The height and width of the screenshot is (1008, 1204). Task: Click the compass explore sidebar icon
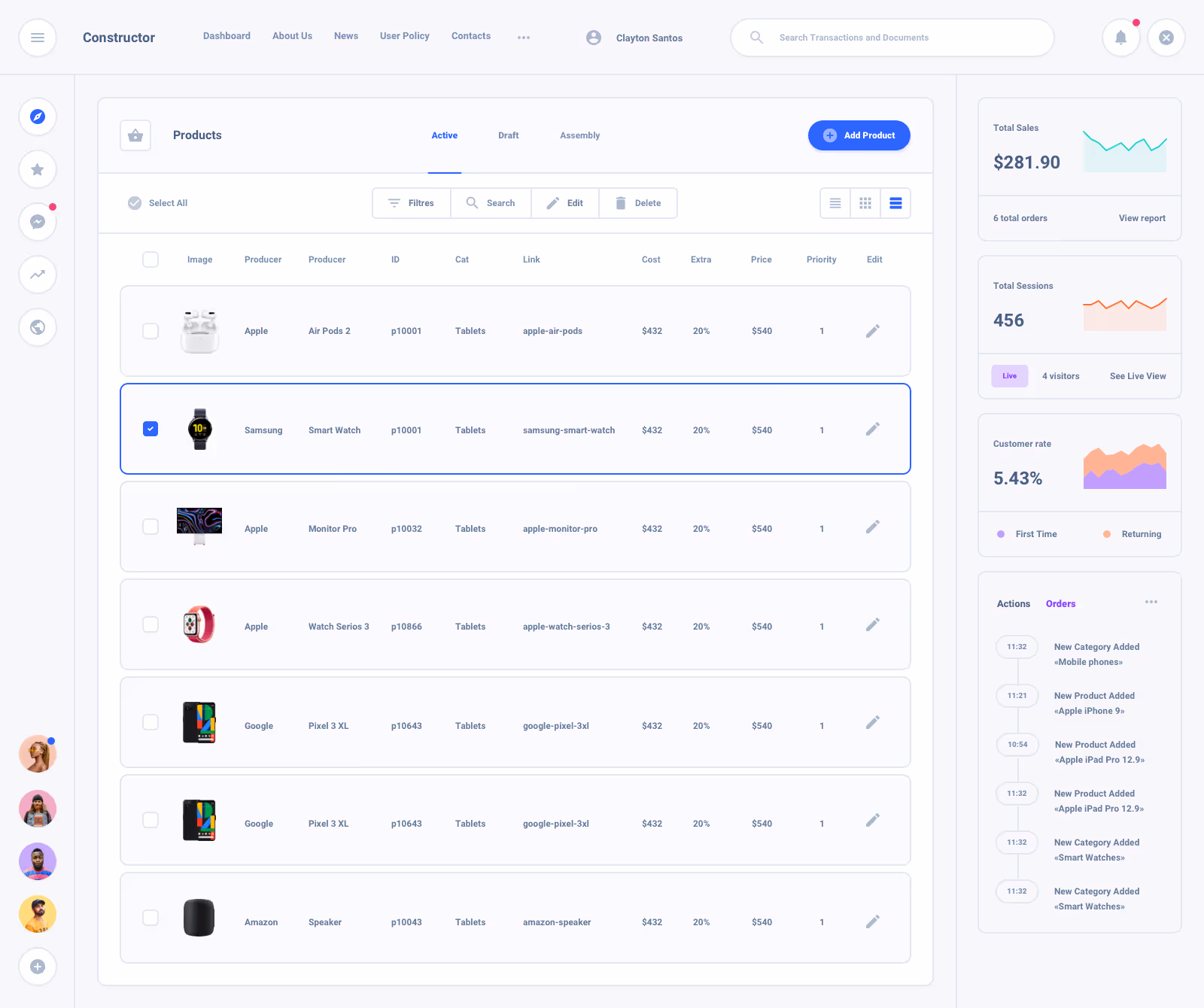tap(38, 117)
